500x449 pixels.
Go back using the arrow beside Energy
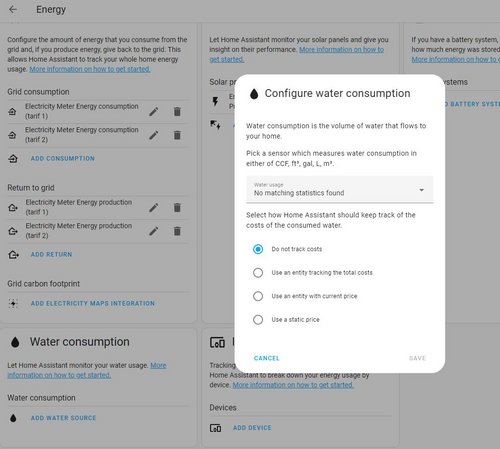[13, 9]
